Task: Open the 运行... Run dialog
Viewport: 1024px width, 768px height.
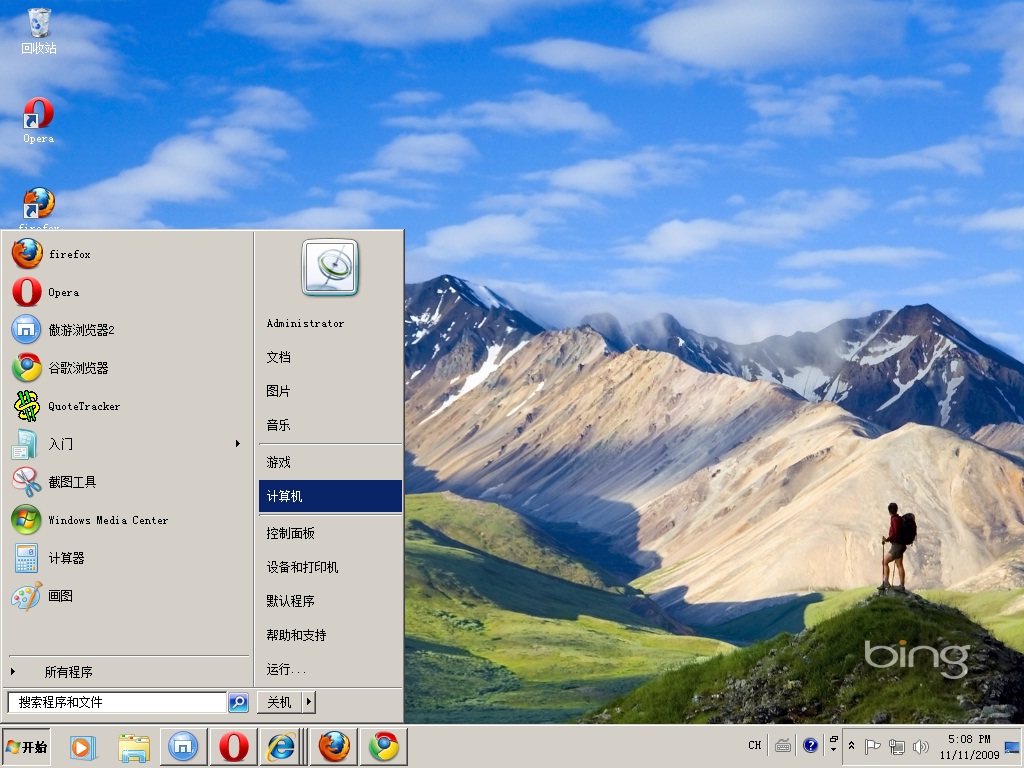Action: point(330,669)
